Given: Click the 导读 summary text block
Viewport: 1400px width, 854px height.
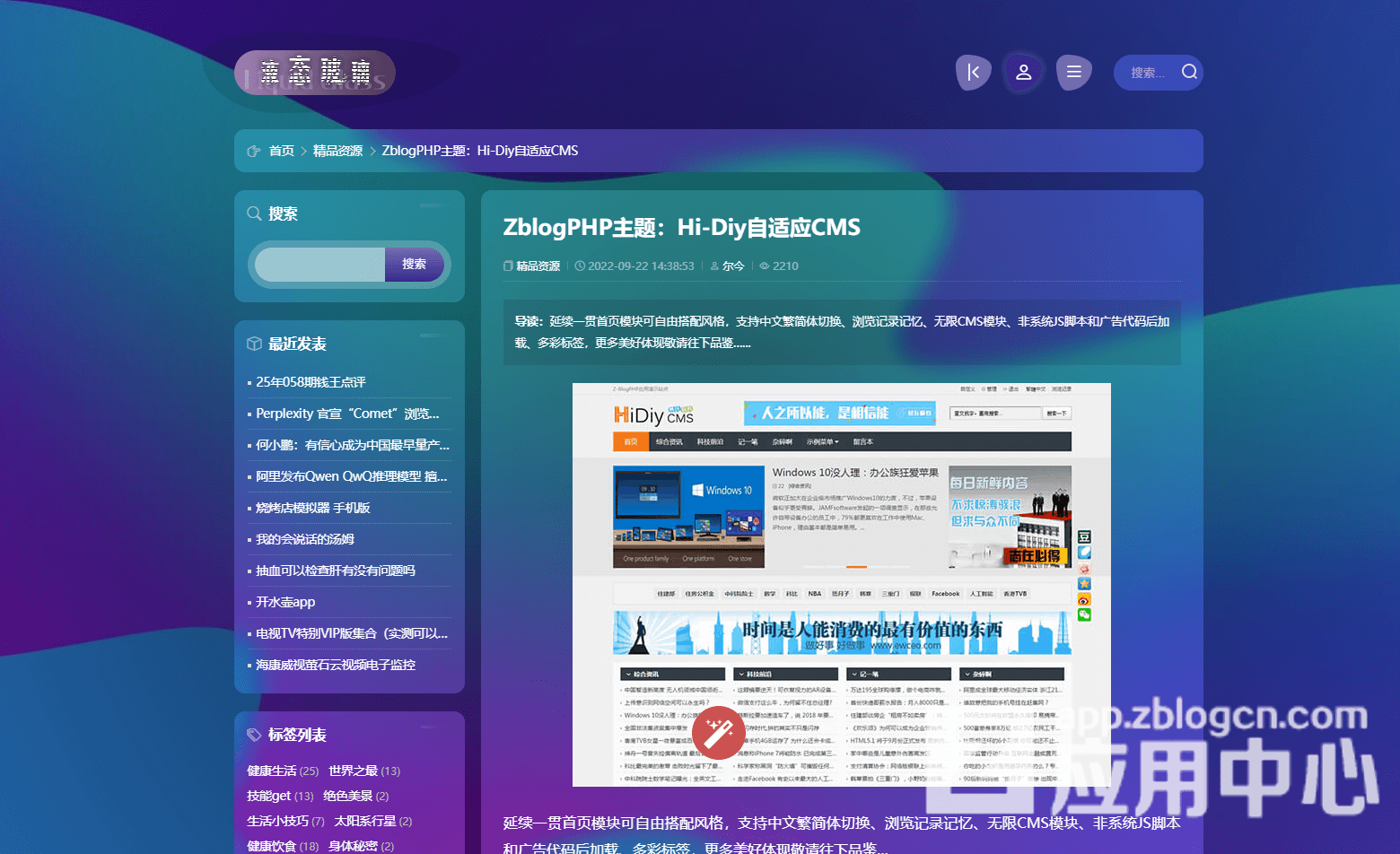Looking at the screenshot, I should 842,332.
